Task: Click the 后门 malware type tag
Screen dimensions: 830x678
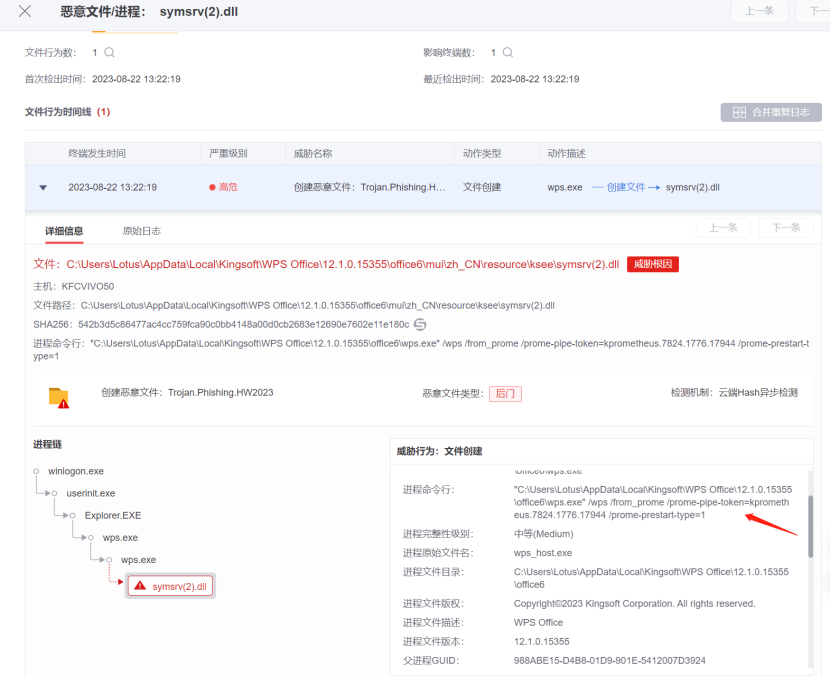Action: click(x=506, y=394)
